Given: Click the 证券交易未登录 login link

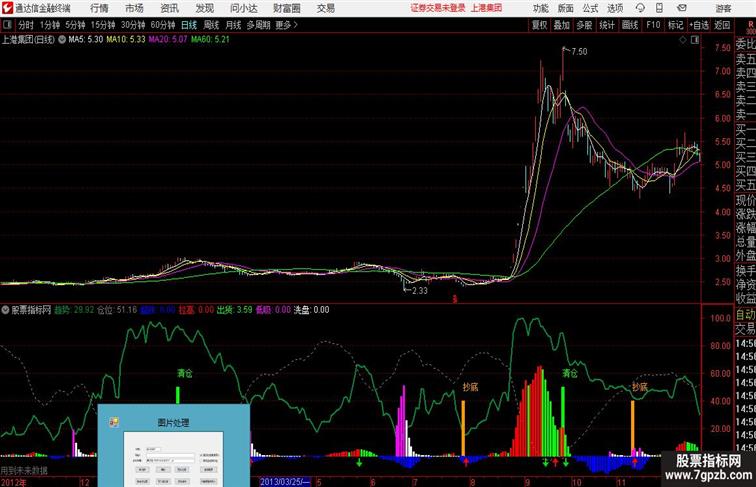Looking at the screenshot, I should click(438, 8).
